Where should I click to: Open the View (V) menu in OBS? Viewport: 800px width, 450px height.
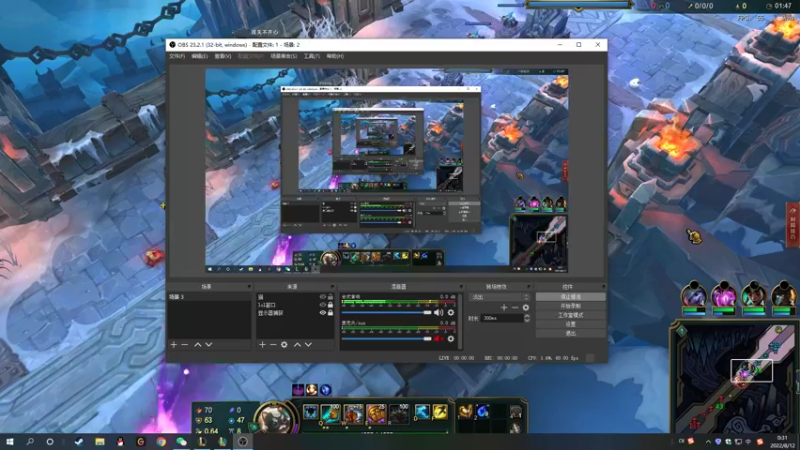(222, 56)
